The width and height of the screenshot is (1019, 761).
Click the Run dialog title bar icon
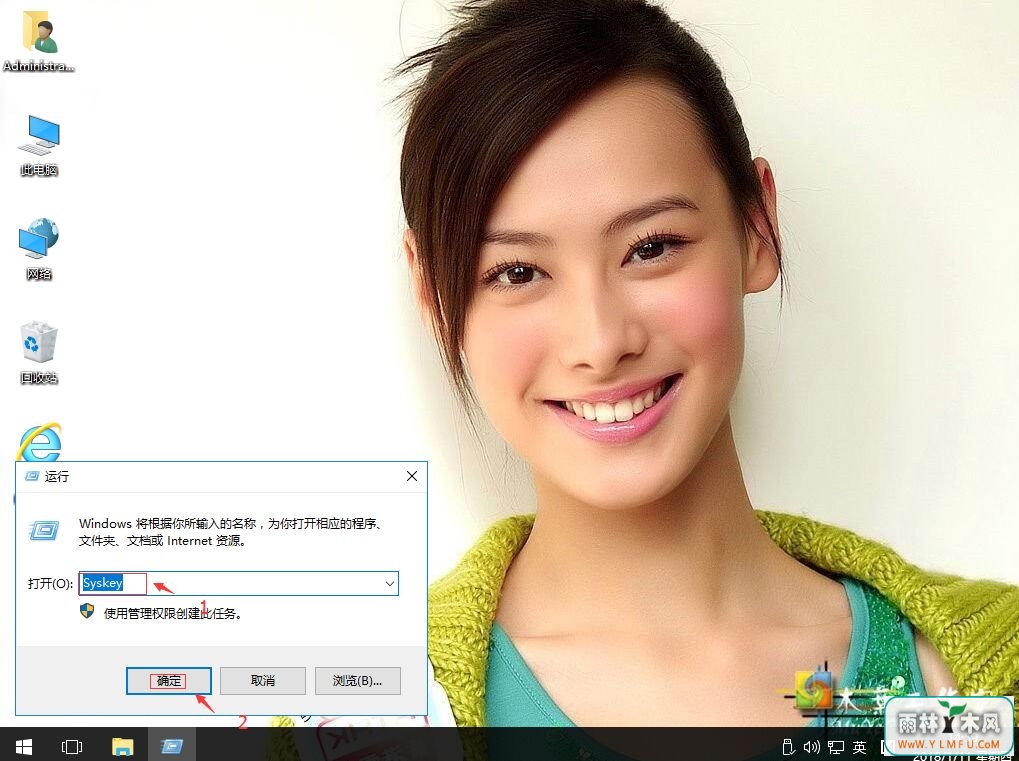click(31, 476)
